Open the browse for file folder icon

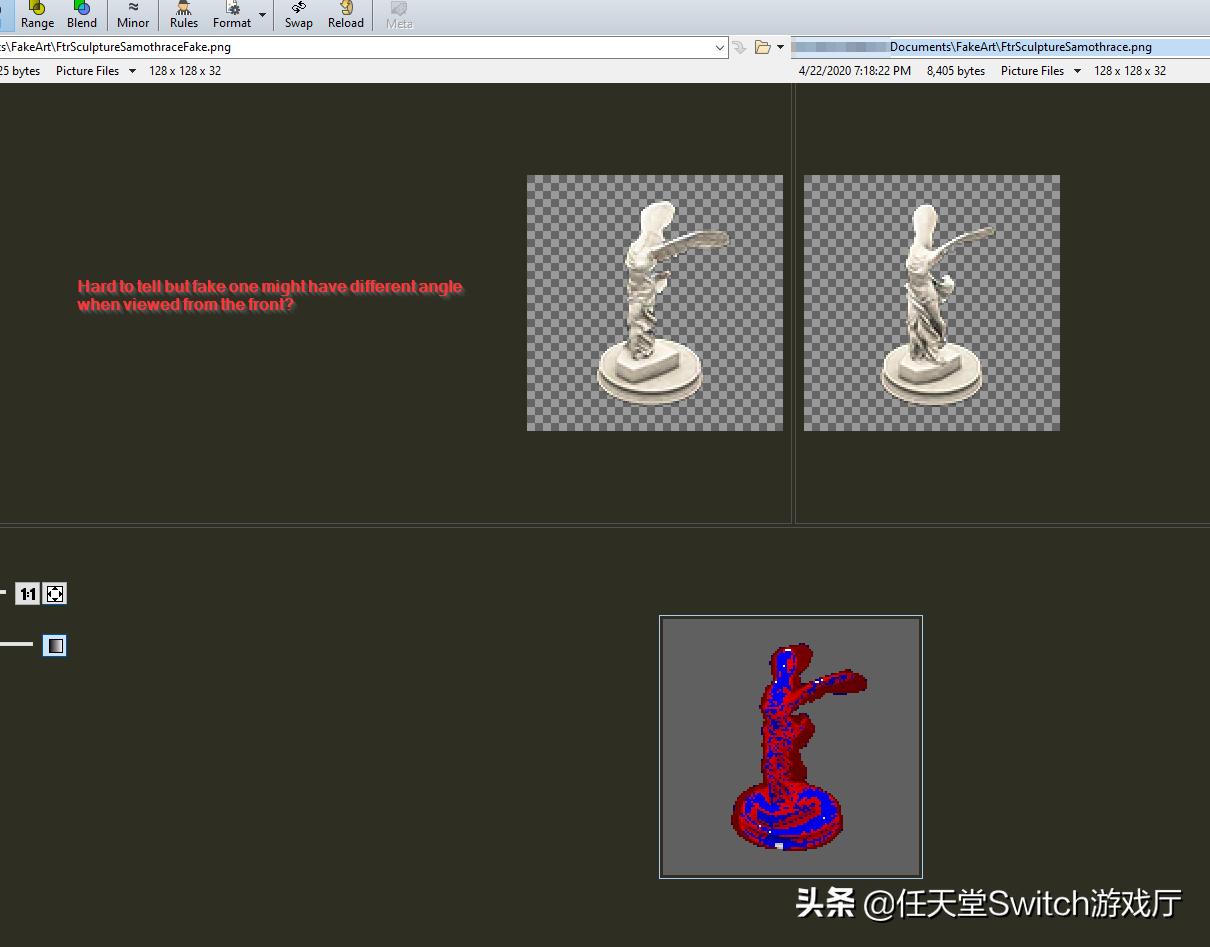(763, 47)
